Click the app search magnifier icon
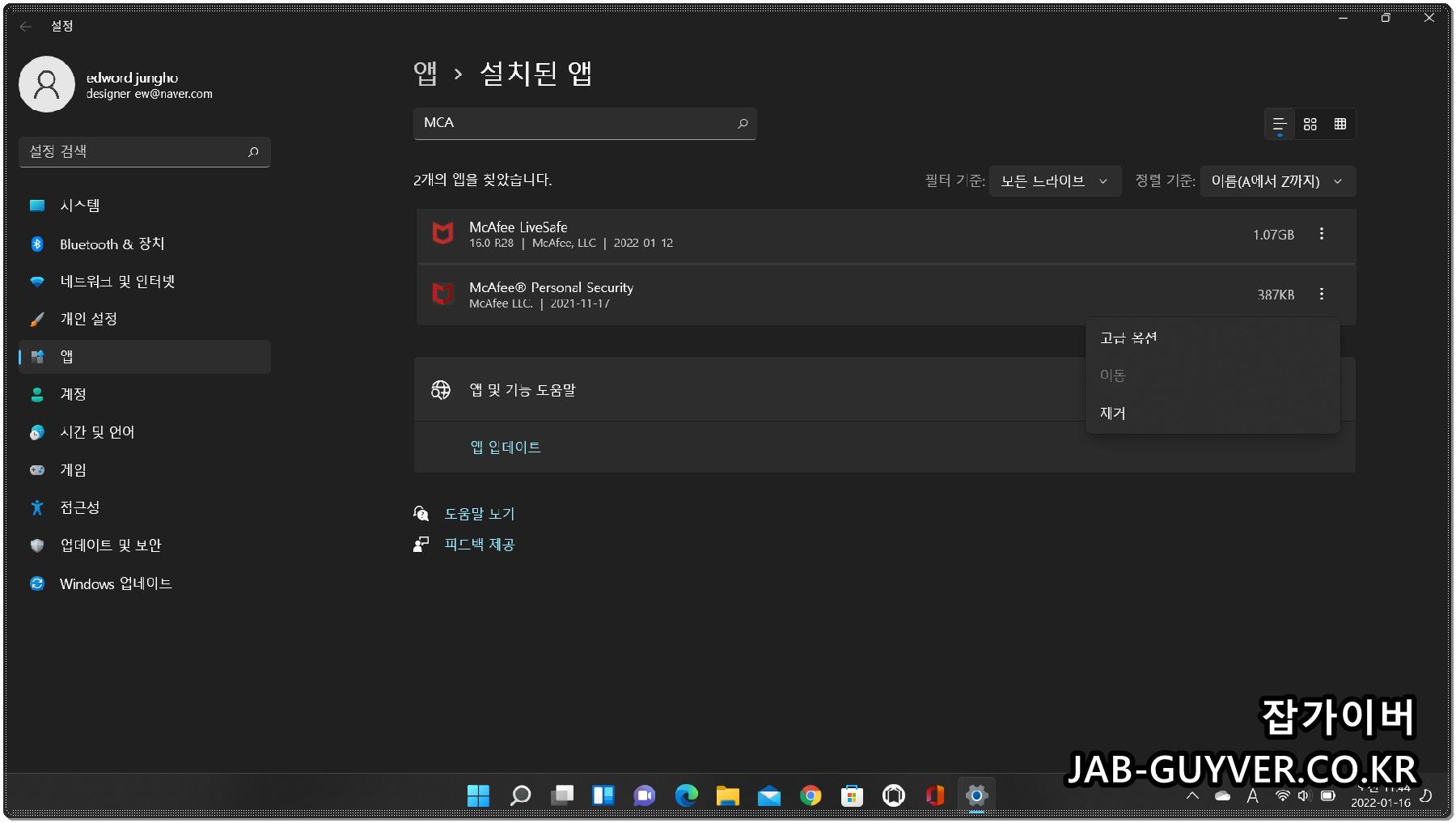Viewport: 1456px width, 823px height. [x=743, y=123]
